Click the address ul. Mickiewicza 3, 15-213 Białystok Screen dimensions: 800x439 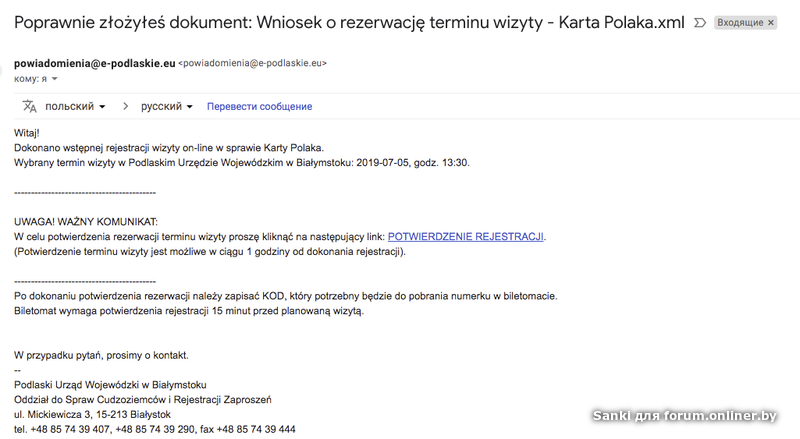tap(92, 414)
